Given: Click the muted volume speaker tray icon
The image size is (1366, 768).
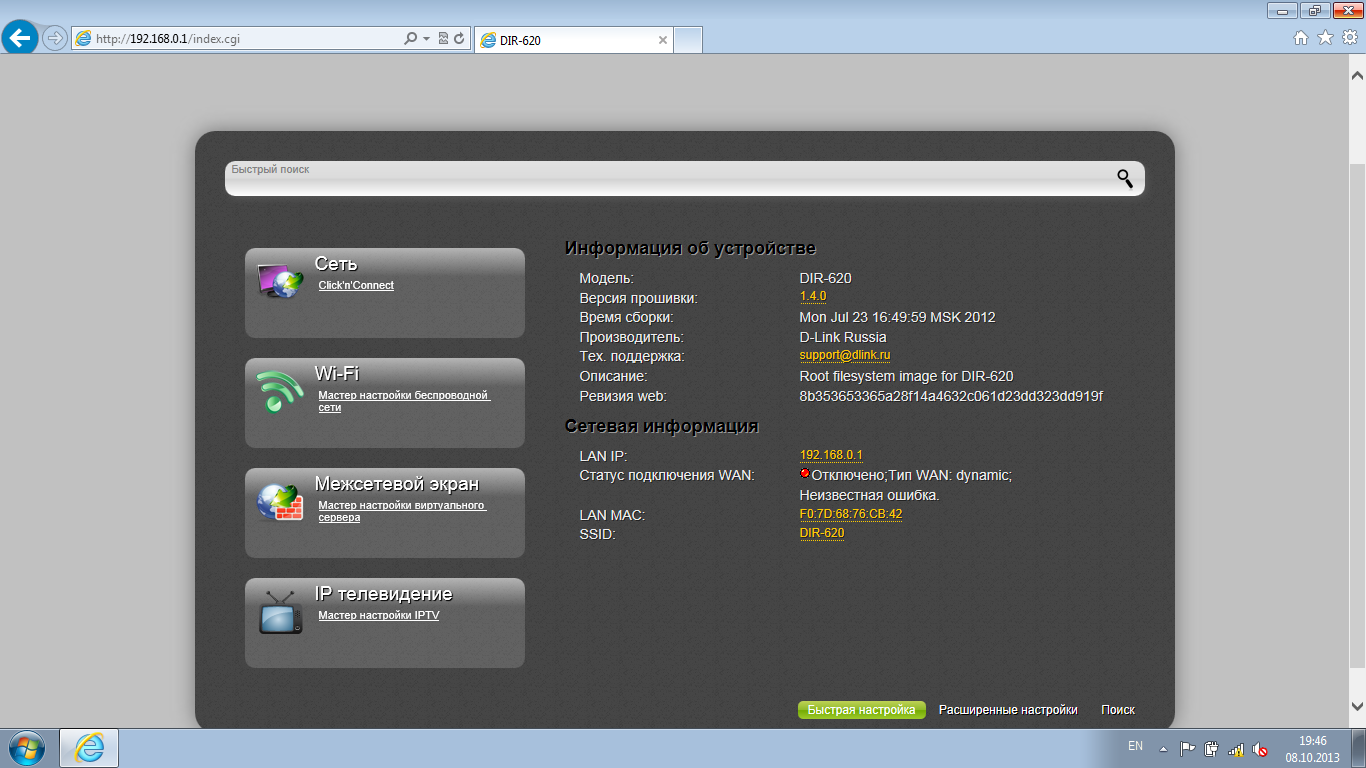Looking at the screenshot, I should 1260,749.
